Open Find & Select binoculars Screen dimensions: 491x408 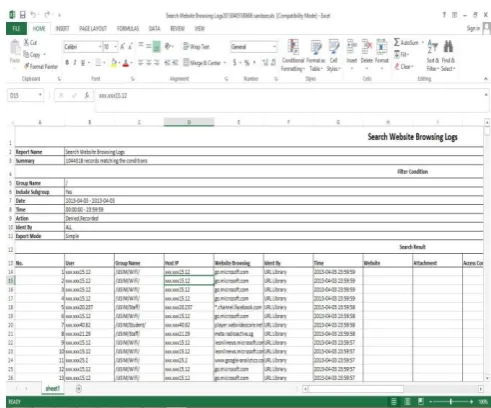click(x=448, y=55)
